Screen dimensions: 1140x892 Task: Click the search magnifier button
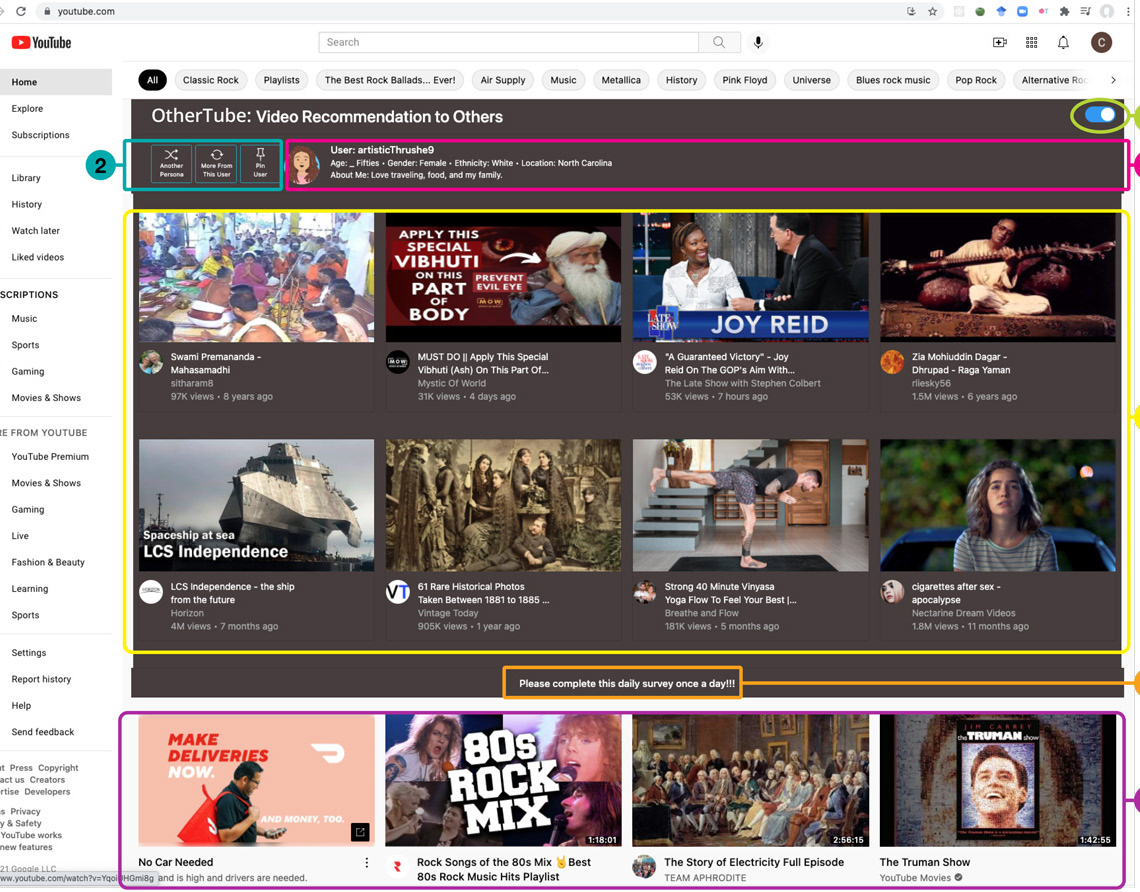click(x=719, y=42)
